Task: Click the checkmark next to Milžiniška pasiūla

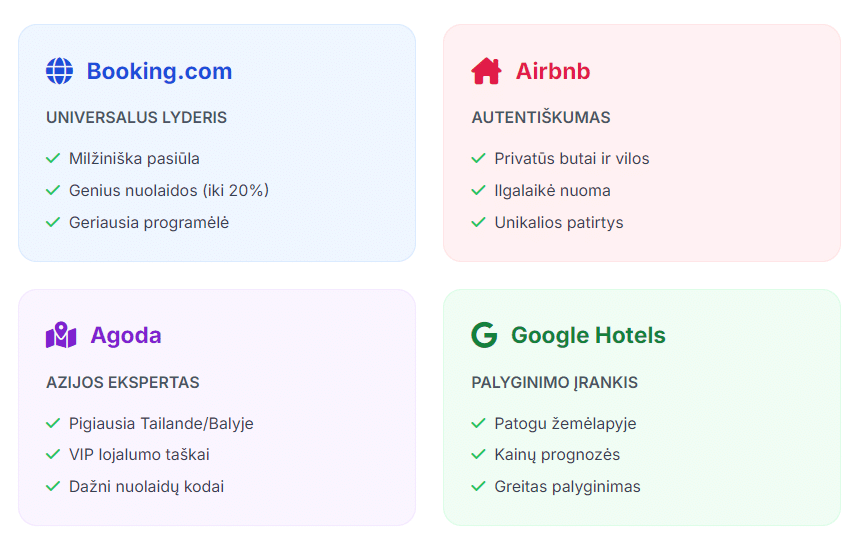Action: tap(53, 159)
